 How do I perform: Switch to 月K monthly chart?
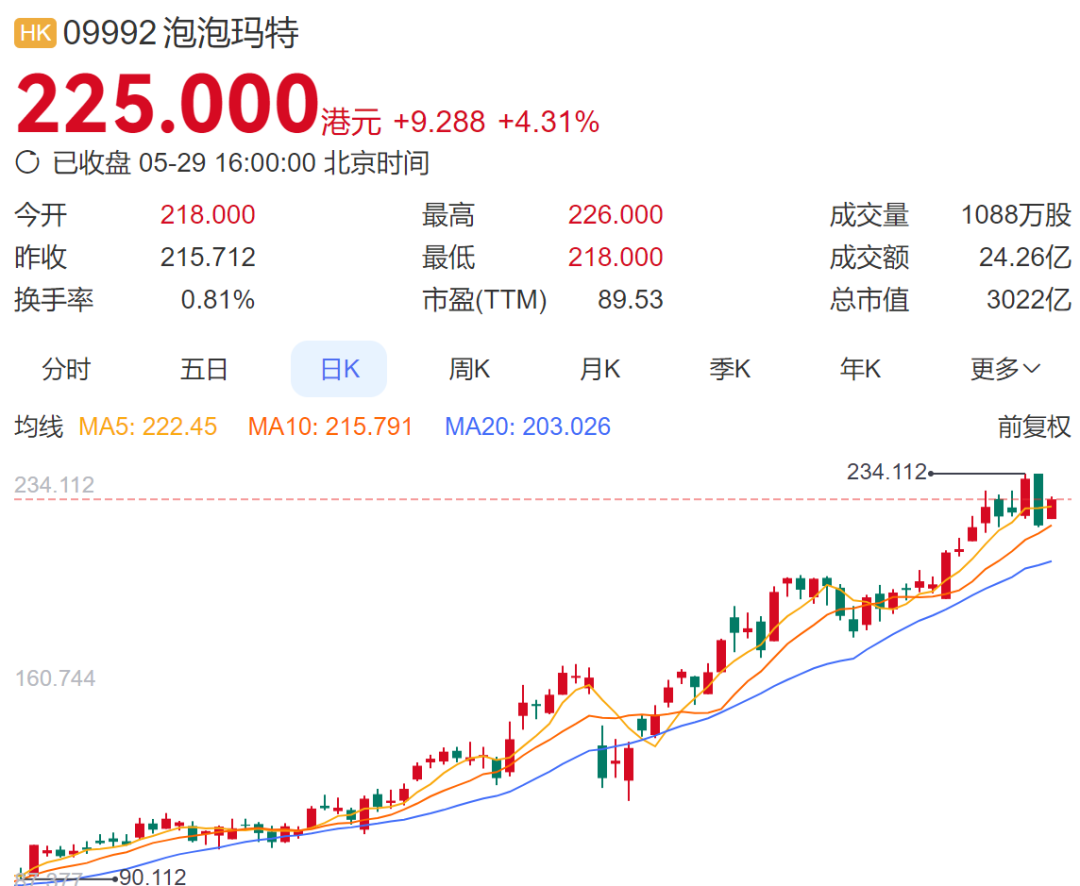(600, 369)
